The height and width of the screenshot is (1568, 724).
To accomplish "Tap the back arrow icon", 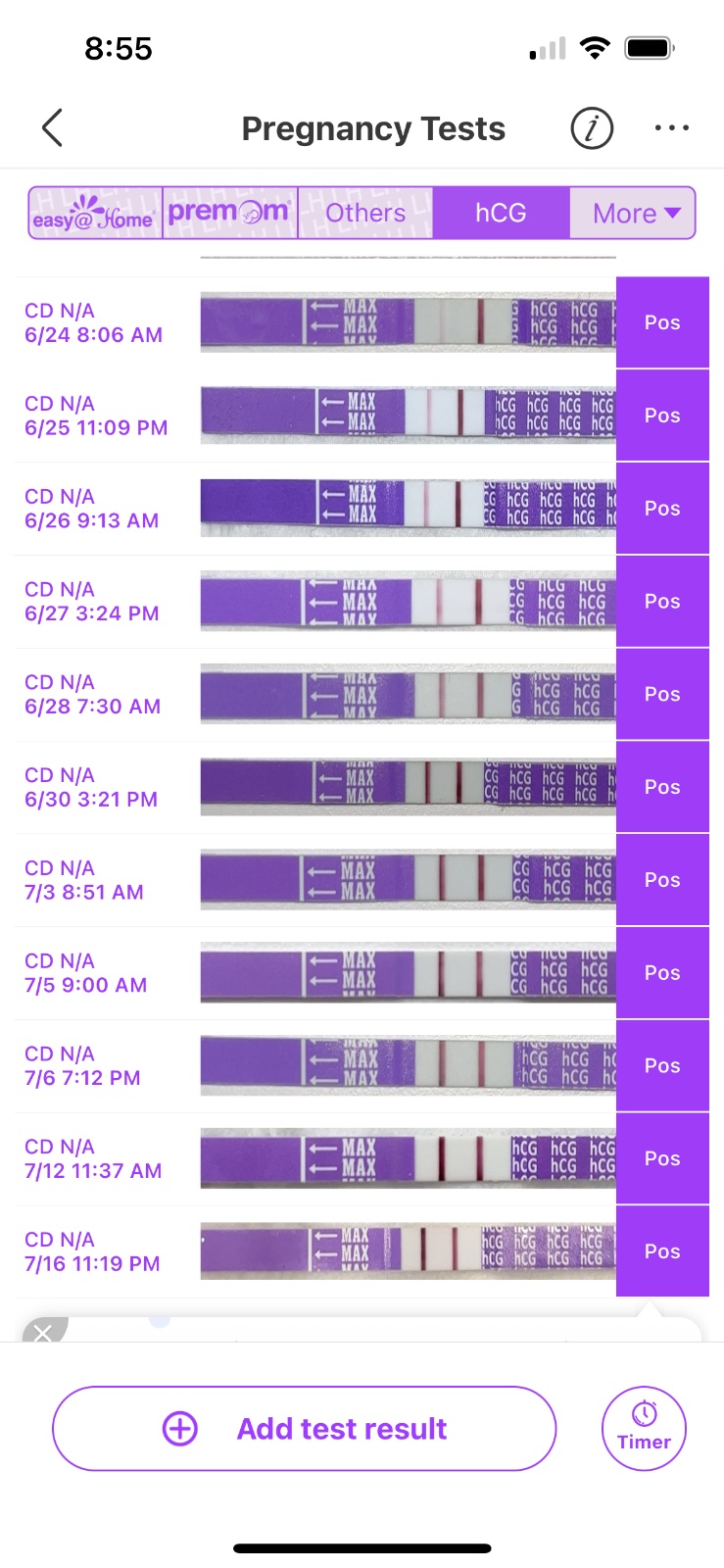I will 53,127.
